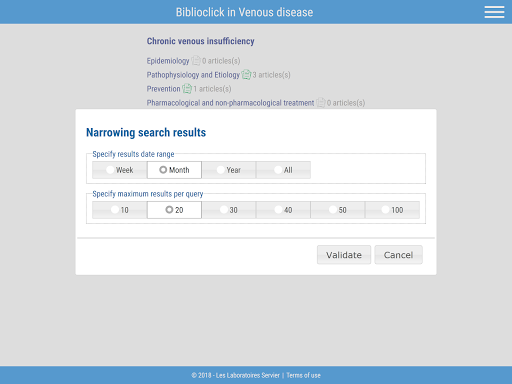Image resolution: width=512 pixels, height=384 pixels.
Task: Click the Pharmacological treatment articles document icon
Action: [x=321, y=103]
